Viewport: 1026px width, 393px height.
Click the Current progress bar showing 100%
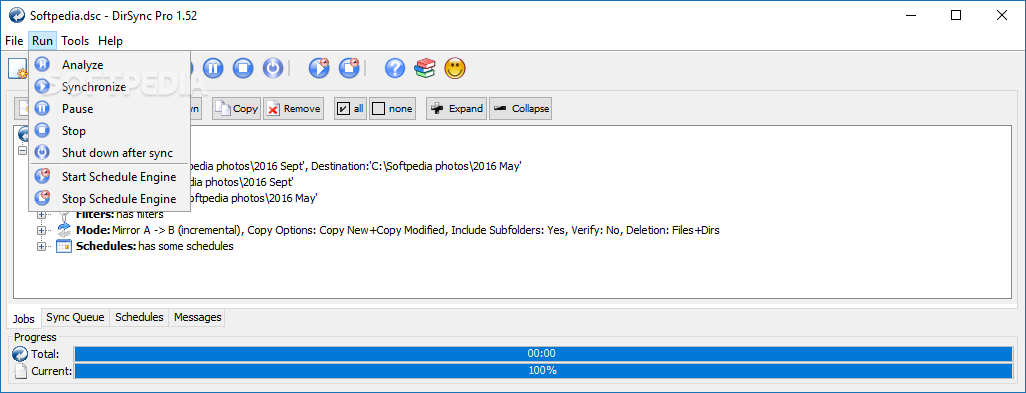543,371
